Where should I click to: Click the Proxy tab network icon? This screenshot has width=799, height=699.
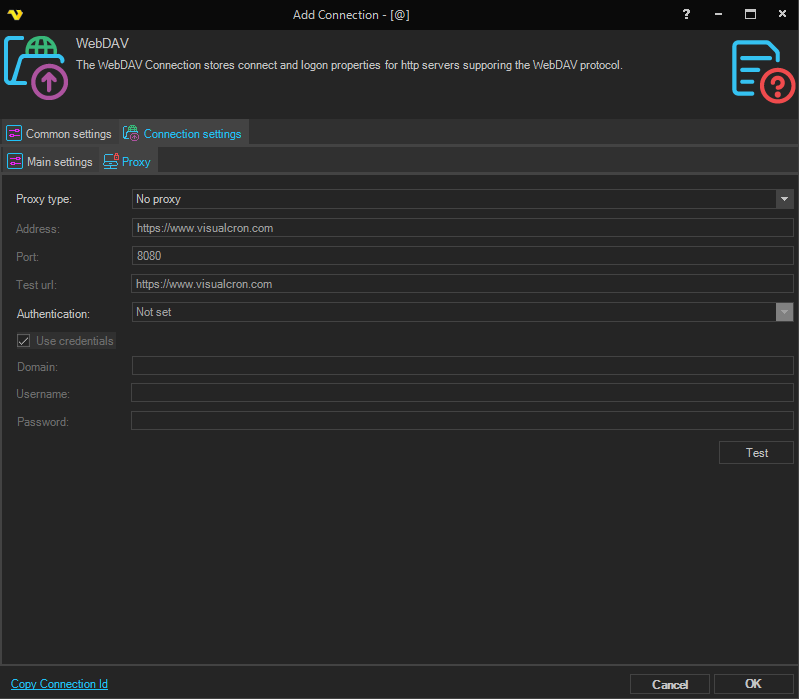111,161
